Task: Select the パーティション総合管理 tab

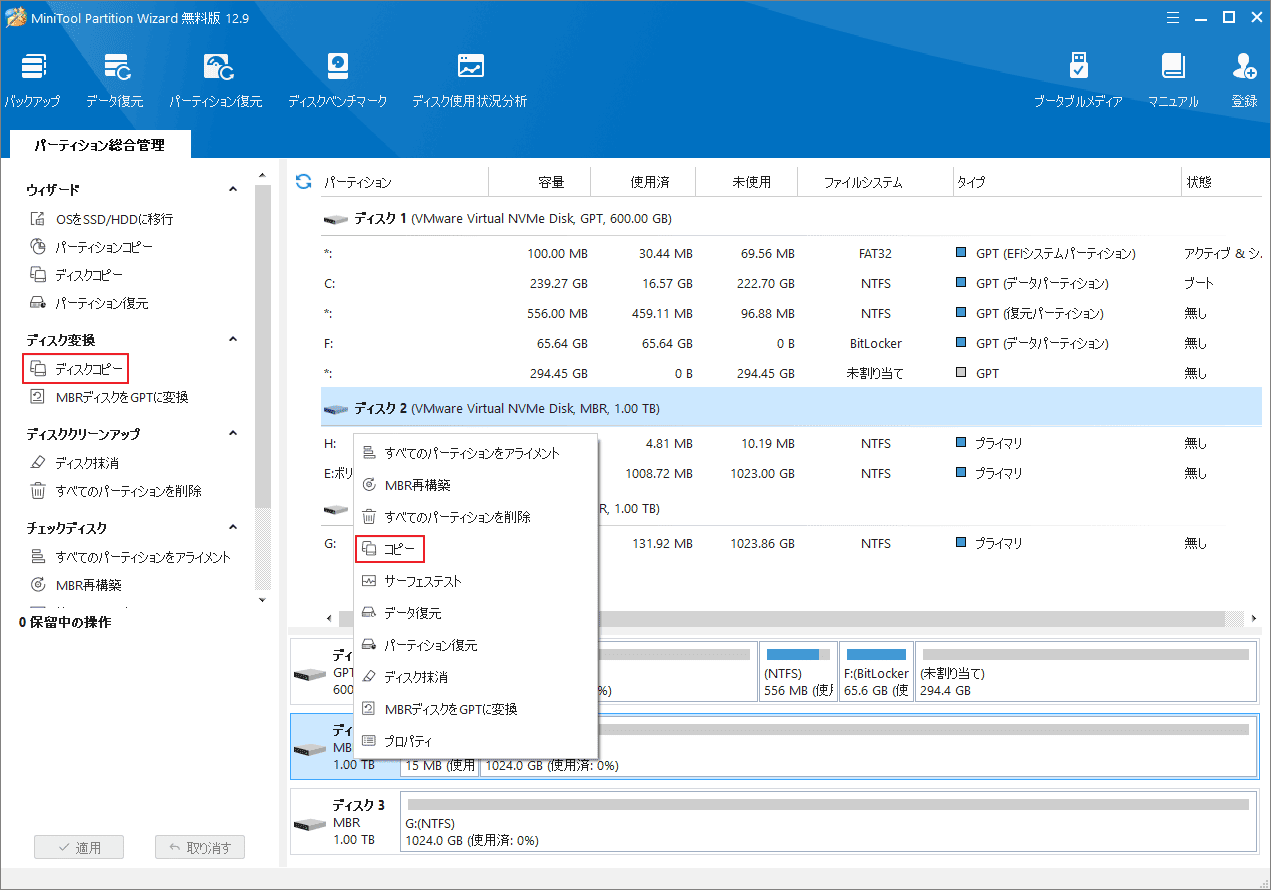Action: coord(99,145)
